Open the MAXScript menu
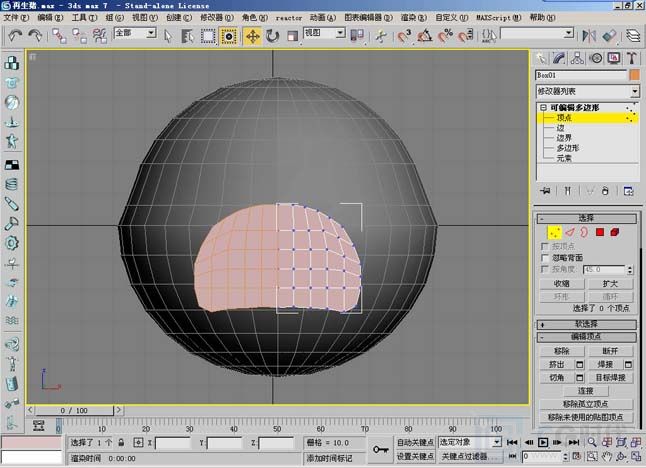The image size is (646, 468). click(x=499, y=18)
